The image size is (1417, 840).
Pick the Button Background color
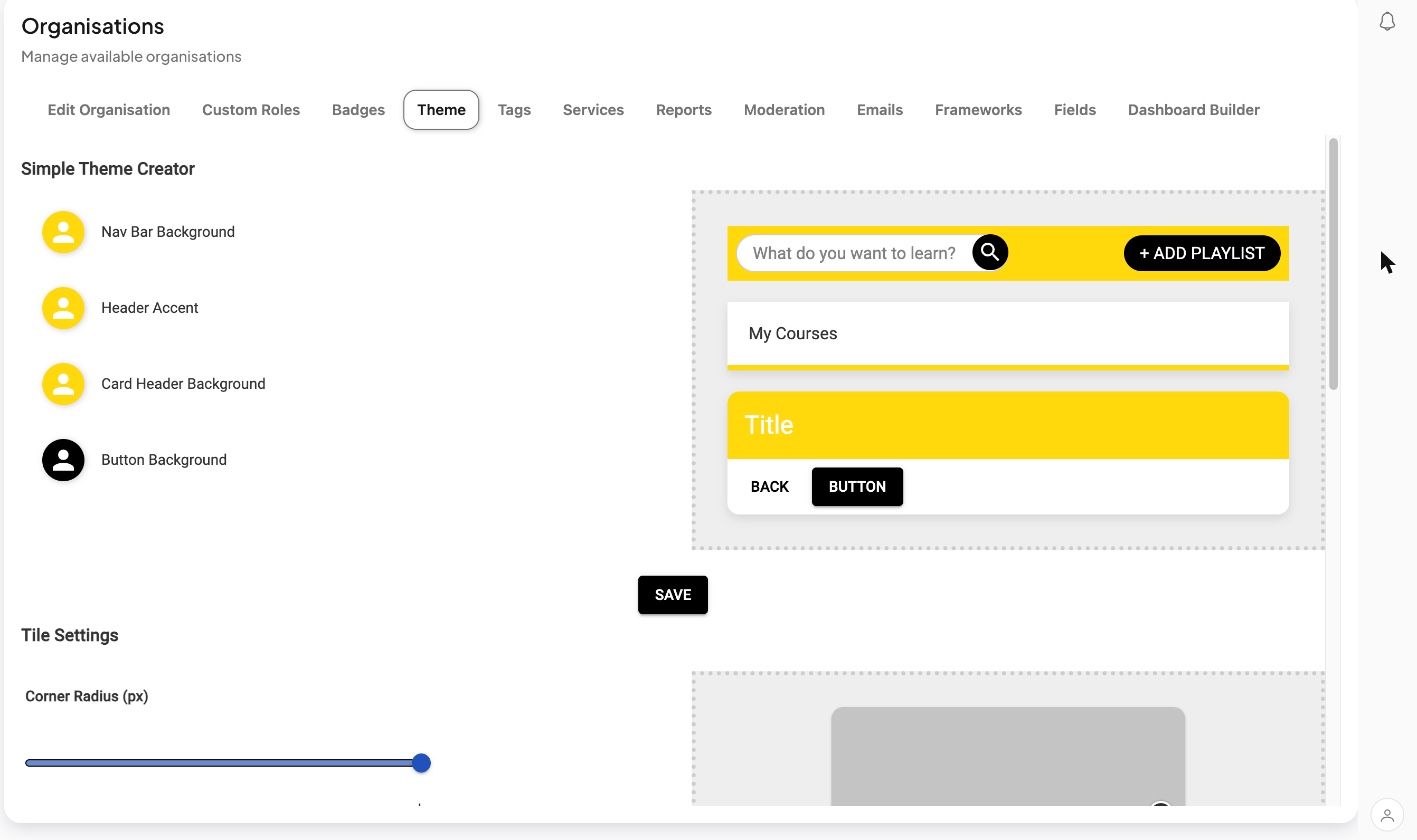(x=63, y=460)
